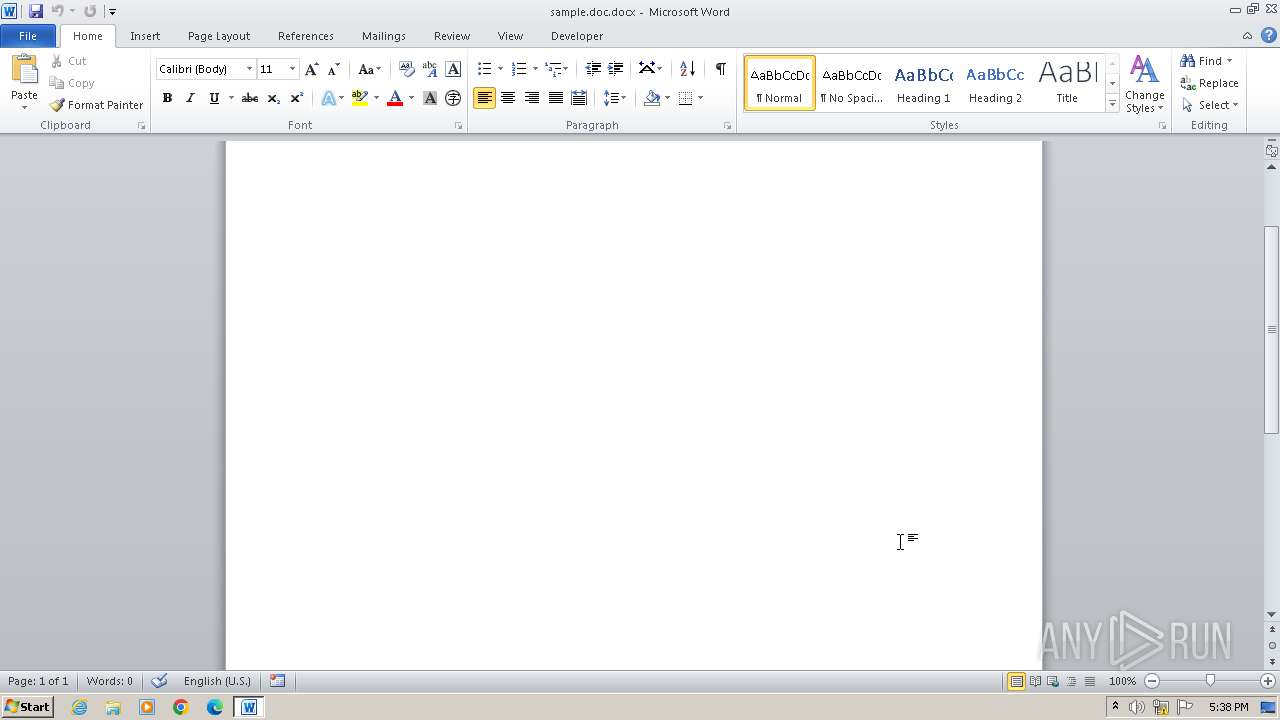1280x720 pixels.
Task: Switch to the Developer tab
Action: click(577, 36)
